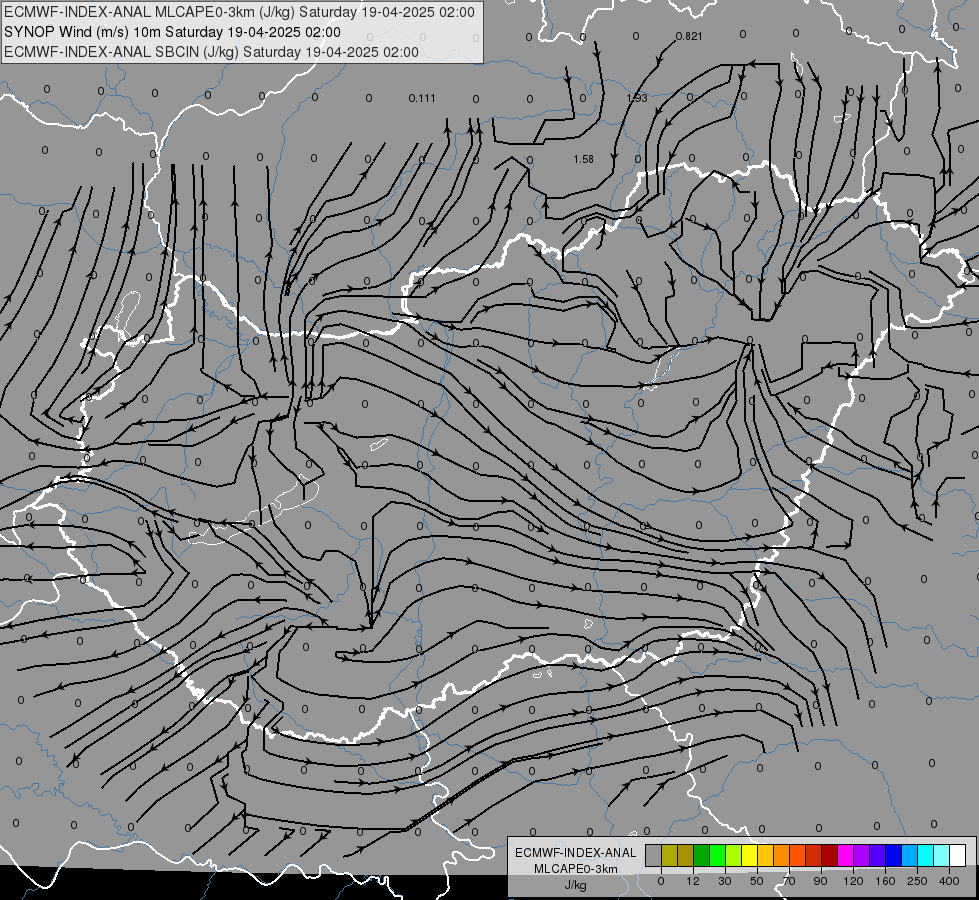The width and height of the screenshot is (979, 900).
Task: Click the legend label MLCAPE0-3km
Action: click(x=575, y=869)
